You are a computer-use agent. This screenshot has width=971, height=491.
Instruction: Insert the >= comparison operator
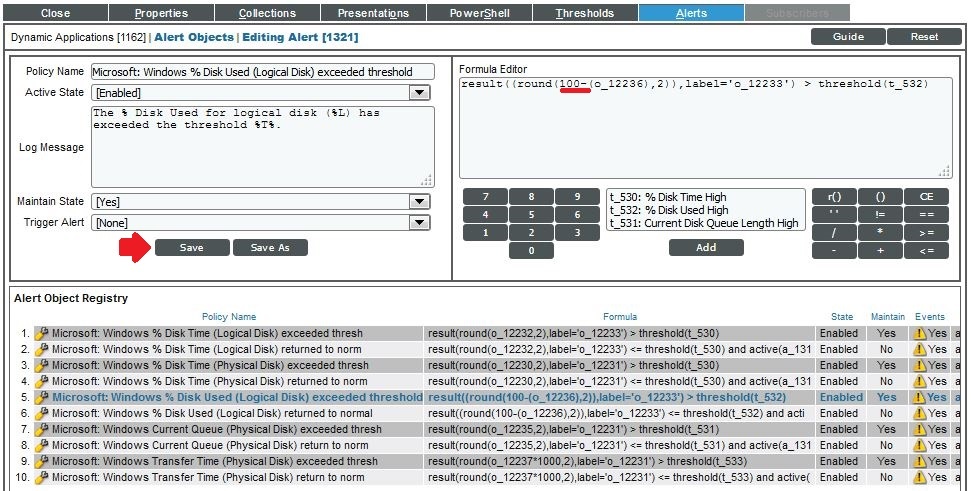click(926, 233)
